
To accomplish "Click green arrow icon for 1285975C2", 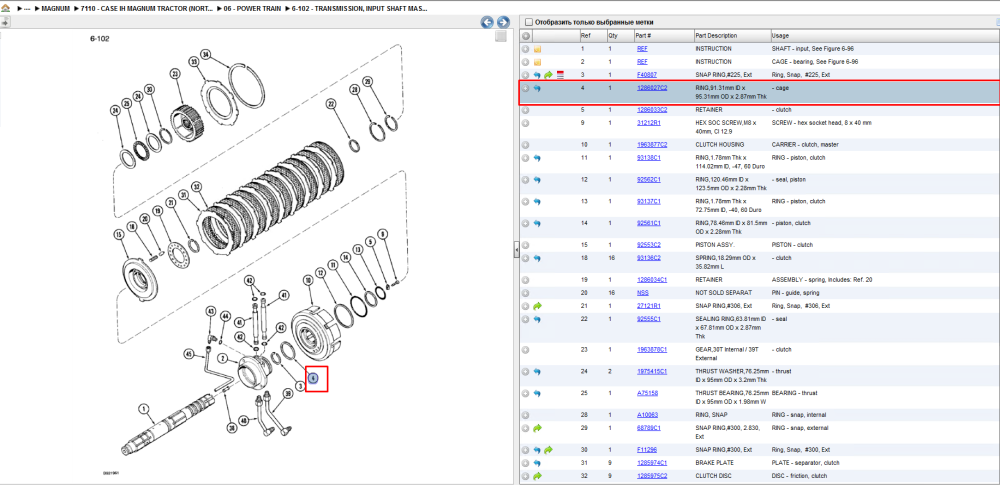I will [537, 476].
